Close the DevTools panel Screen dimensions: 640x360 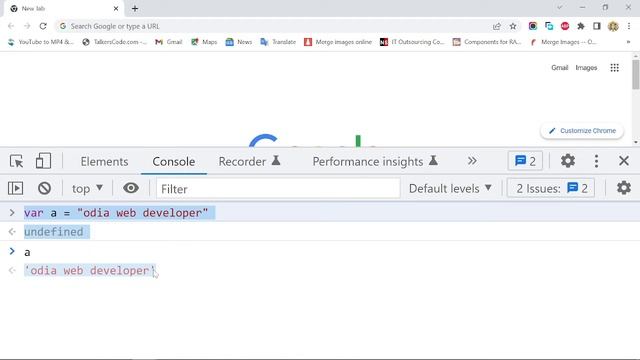pos(624,161)
